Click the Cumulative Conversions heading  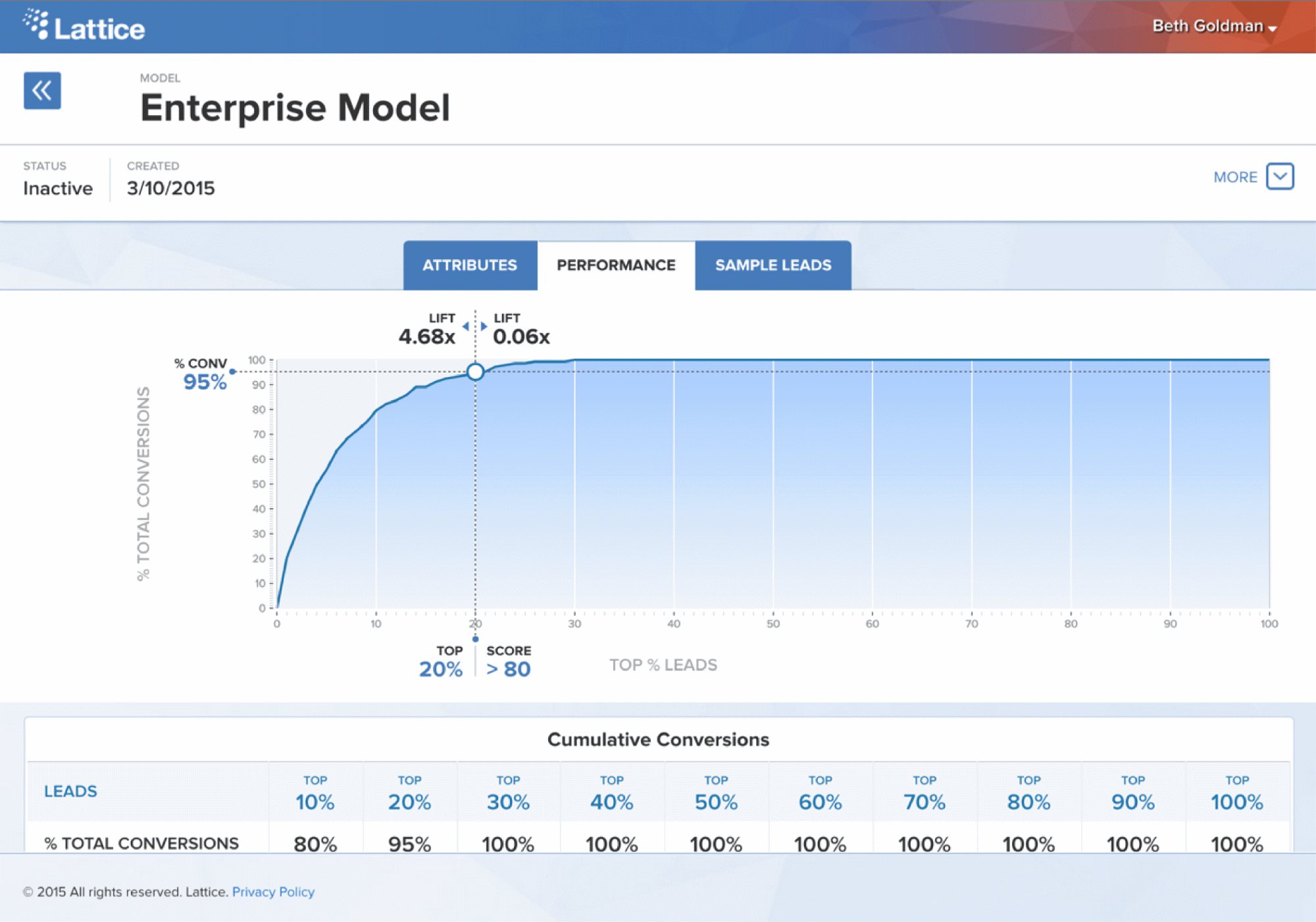[658, 740]
